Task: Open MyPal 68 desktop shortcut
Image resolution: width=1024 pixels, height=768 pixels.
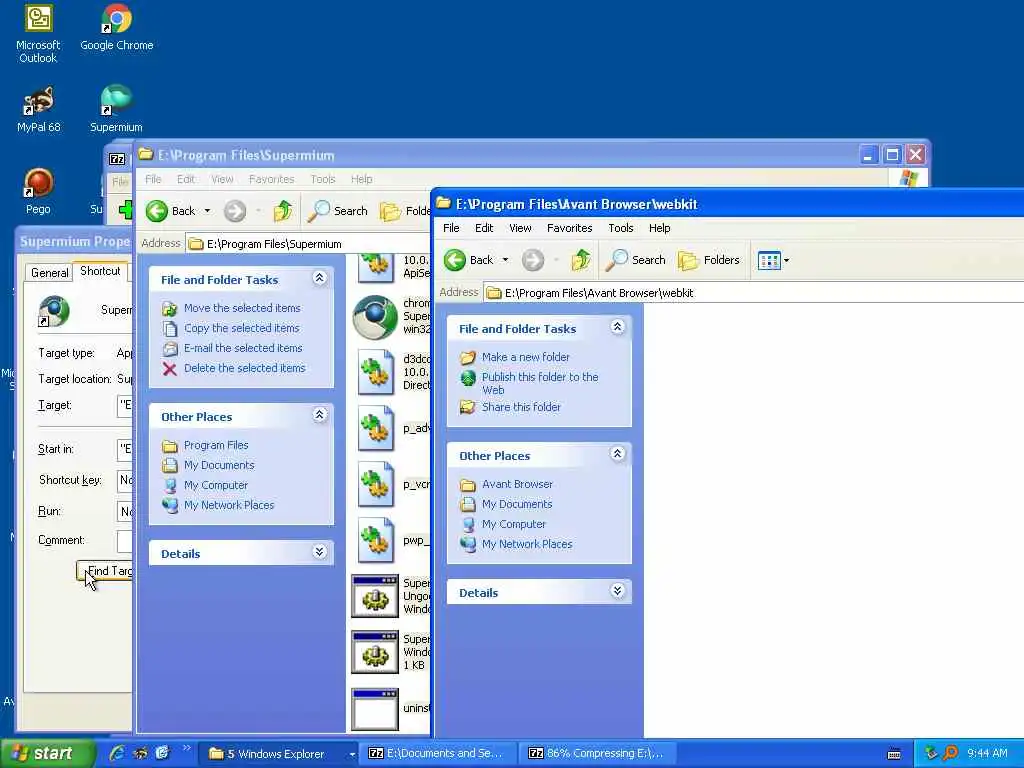Action: point(39,110)
